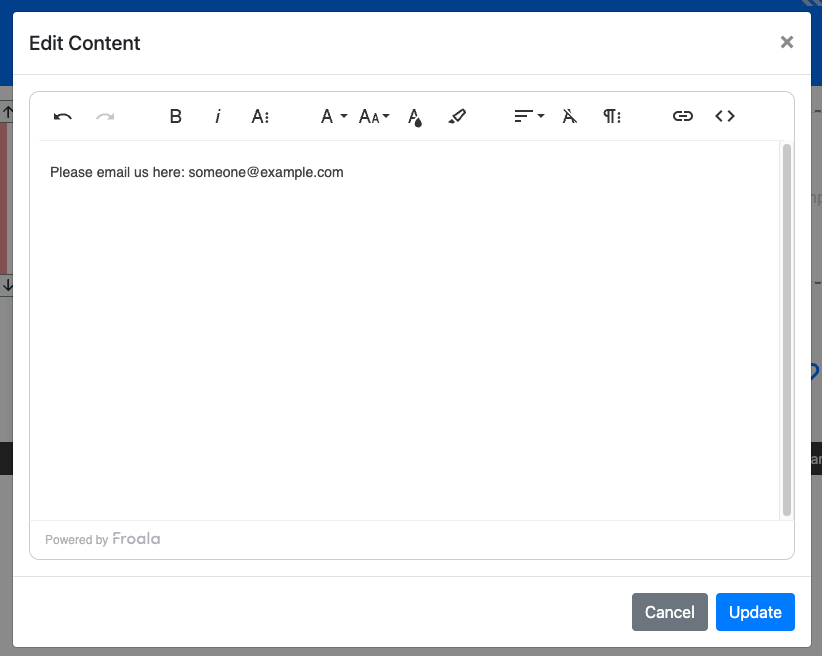Close the Edit Content dialog
The image size is (822, 656).
(787, 42)
